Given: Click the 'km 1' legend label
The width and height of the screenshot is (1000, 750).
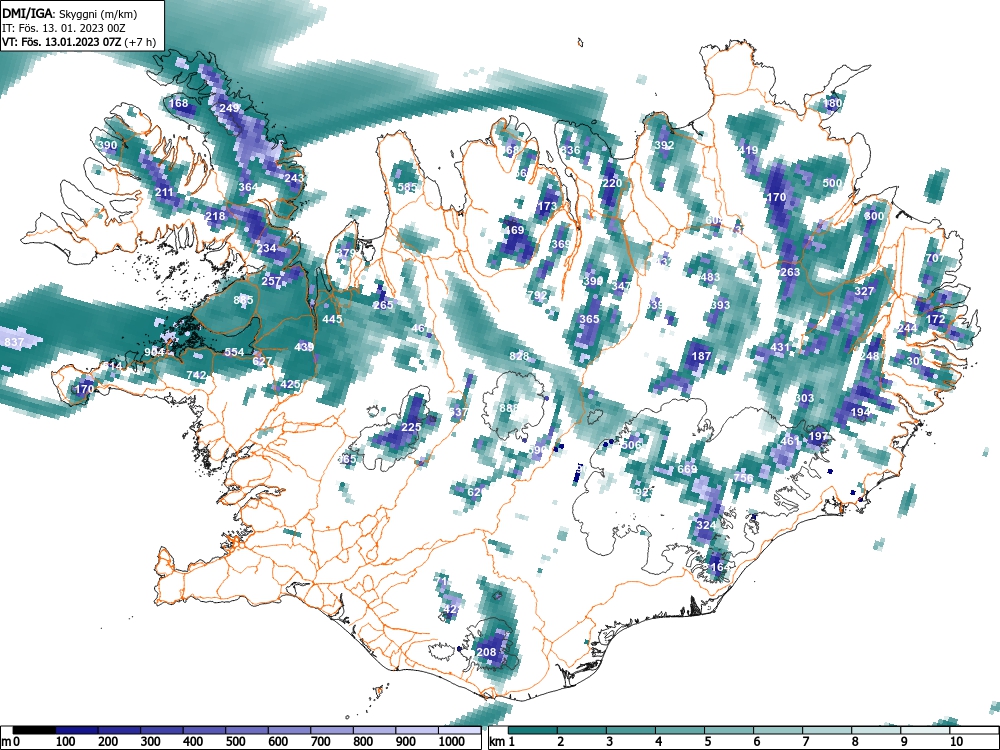Looking at the screenshot, I should tap(502, 742).
